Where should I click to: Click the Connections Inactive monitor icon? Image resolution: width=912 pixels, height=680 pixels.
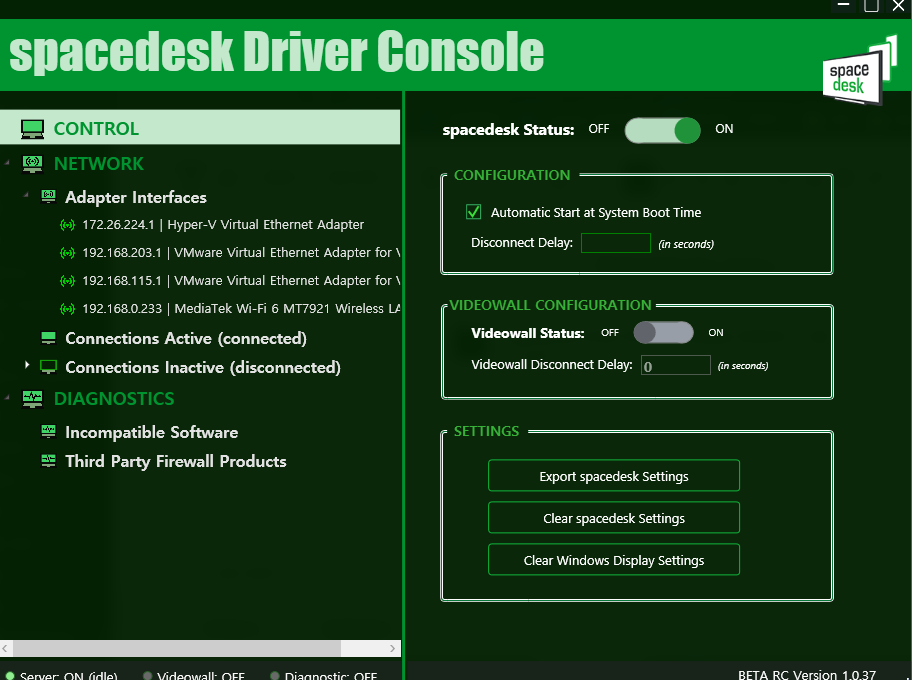pos(49,367)
